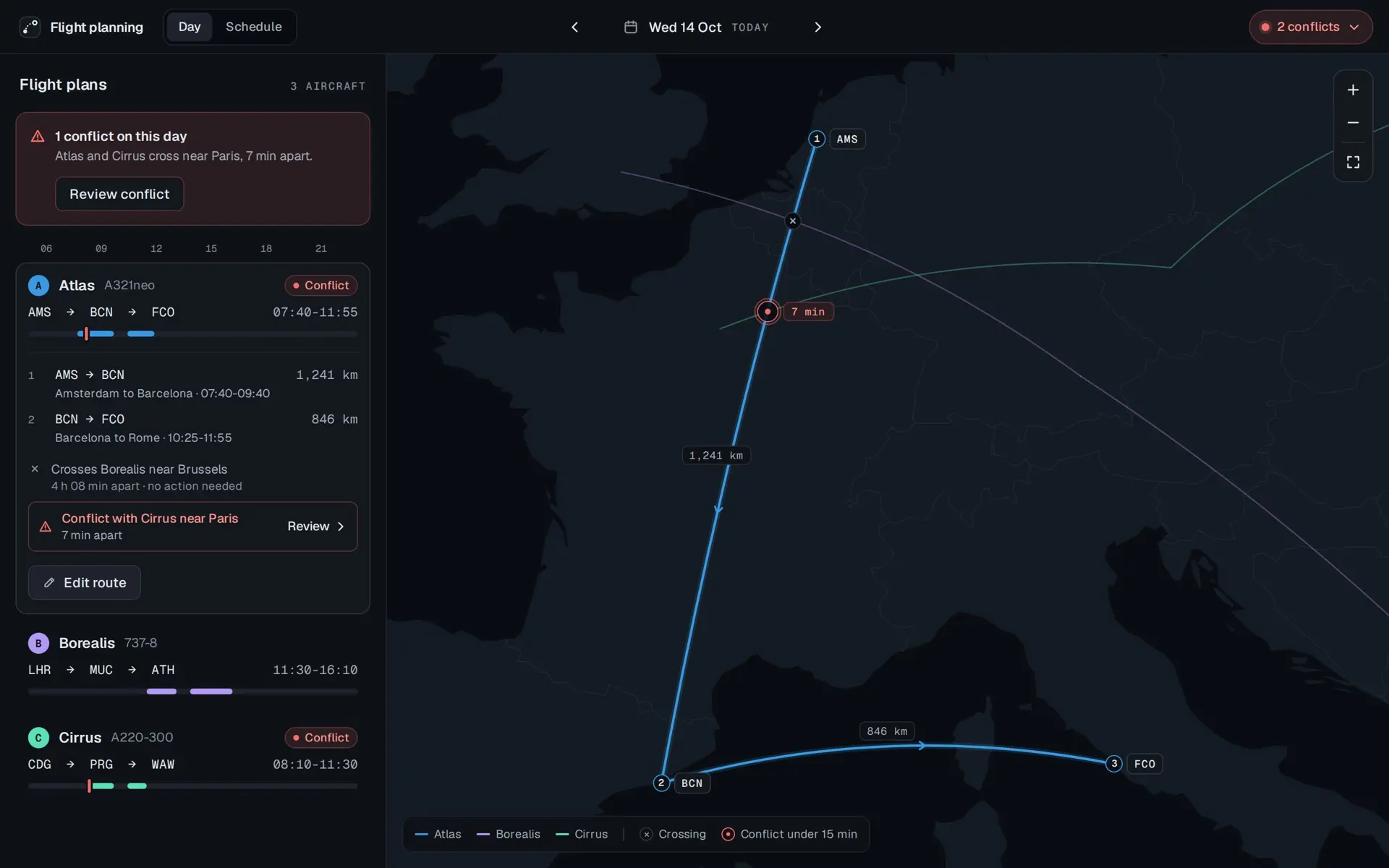Click the Cirrus aircraft avatar C

point(38,737)
